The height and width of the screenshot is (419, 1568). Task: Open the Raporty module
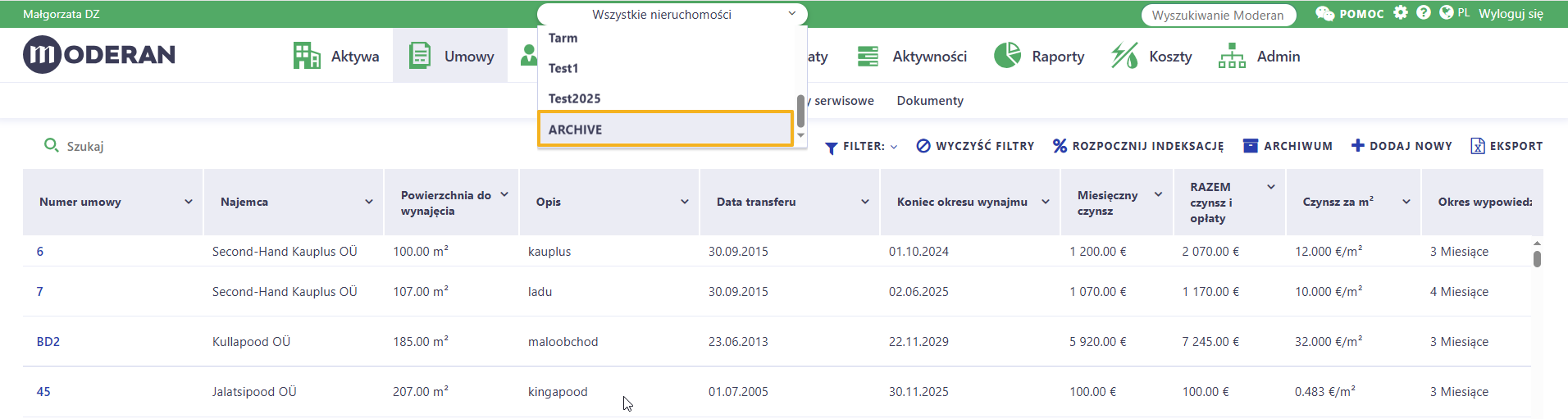click(1039, 56)
